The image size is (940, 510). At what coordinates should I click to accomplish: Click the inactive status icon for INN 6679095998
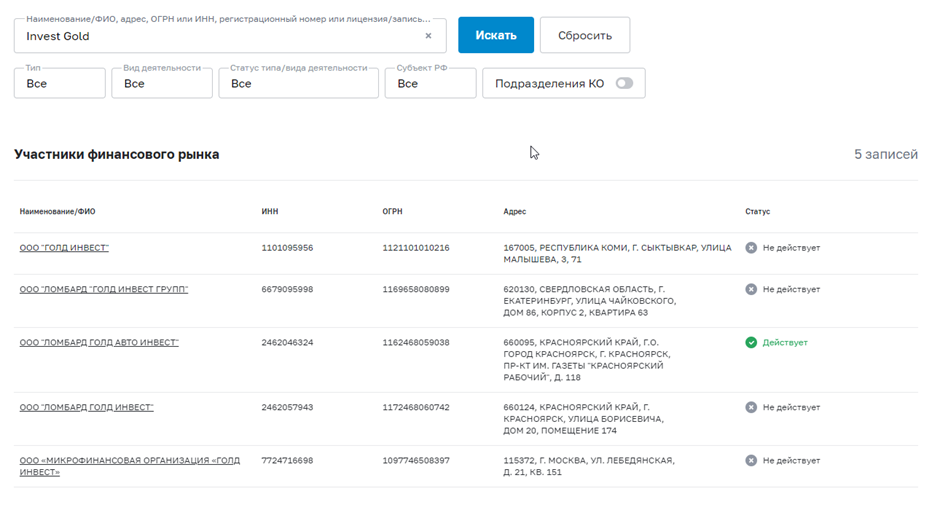point(751,289)
